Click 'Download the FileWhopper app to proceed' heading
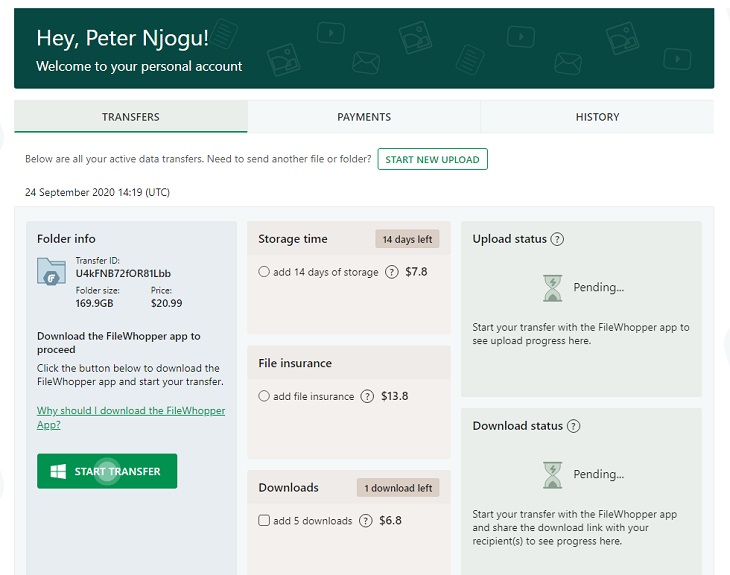 (119, 343)
